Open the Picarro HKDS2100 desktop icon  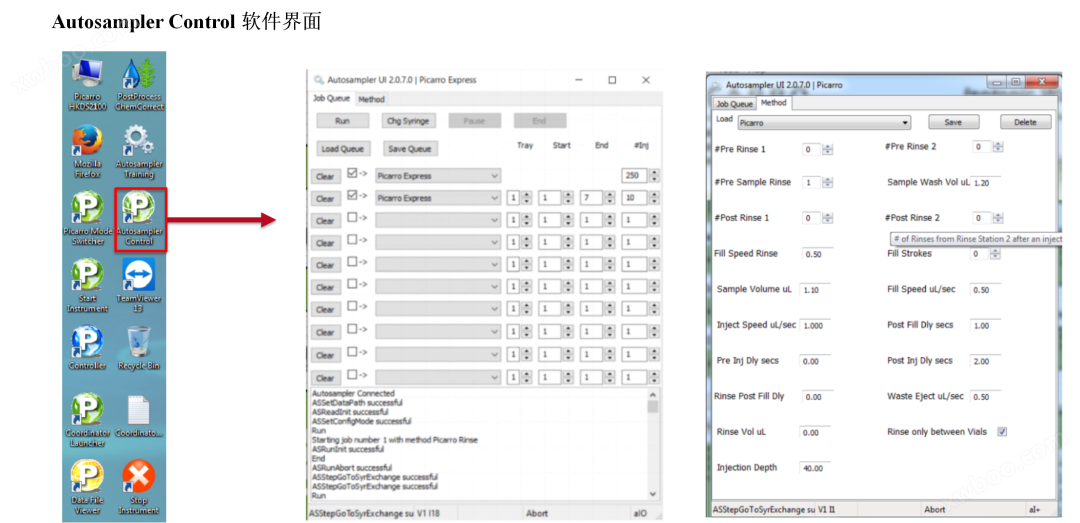click(87, 84)
